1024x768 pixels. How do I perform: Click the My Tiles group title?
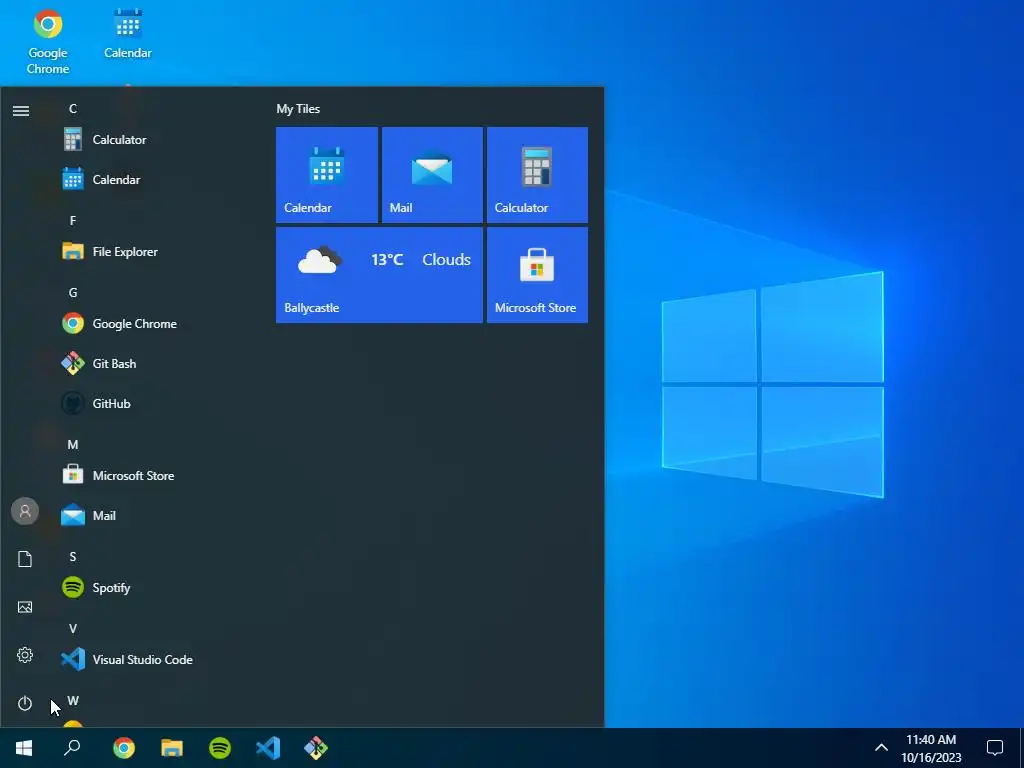coord(298,109)
